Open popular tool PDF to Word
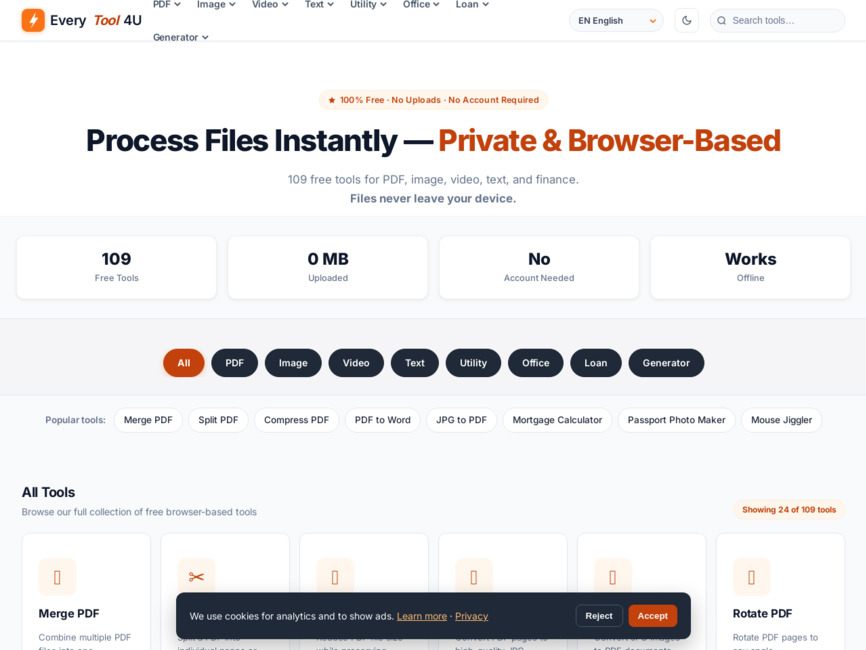866x650 pixels. pyautogui.click(x=383, y=420)
